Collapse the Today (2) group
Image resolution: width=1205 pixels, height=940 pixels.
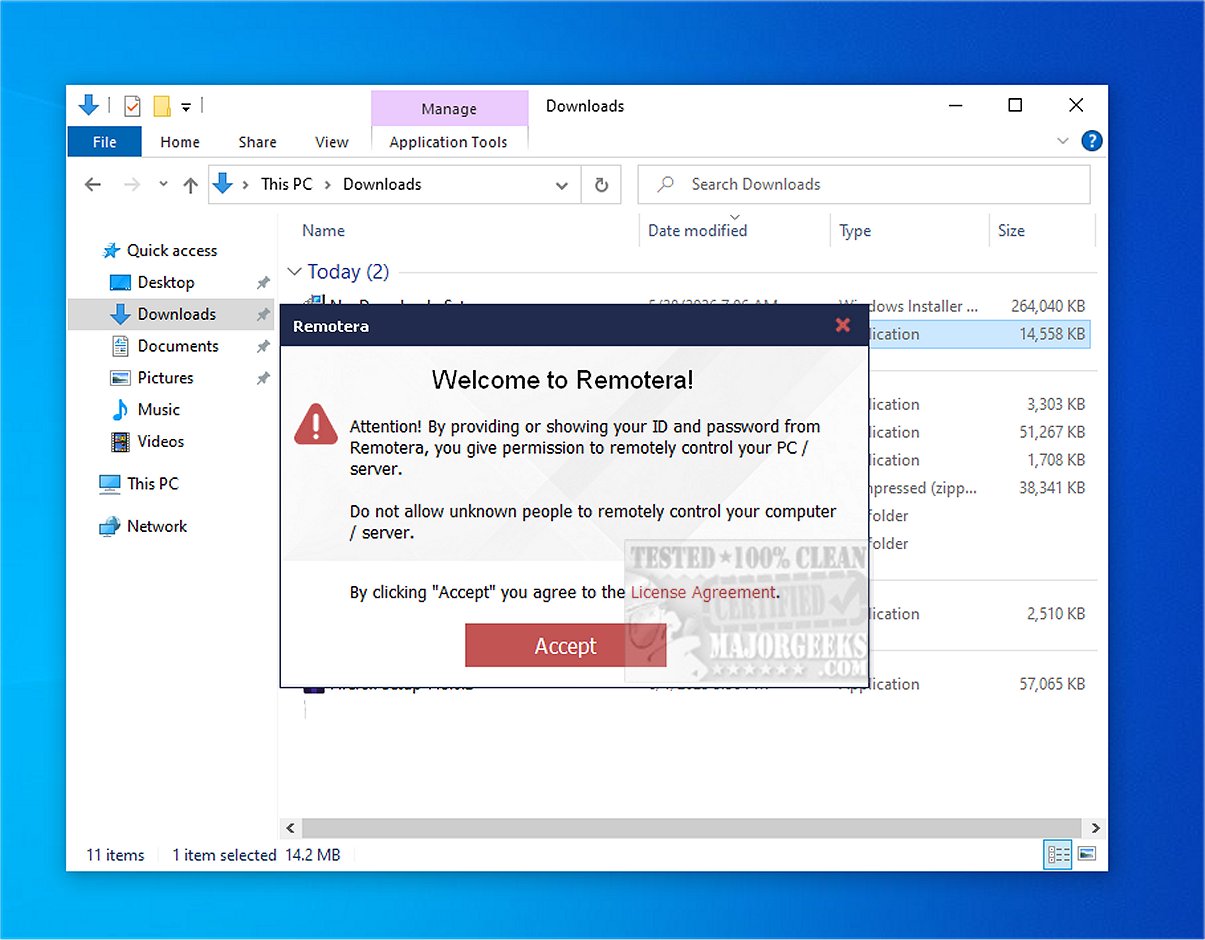point(295,272)
